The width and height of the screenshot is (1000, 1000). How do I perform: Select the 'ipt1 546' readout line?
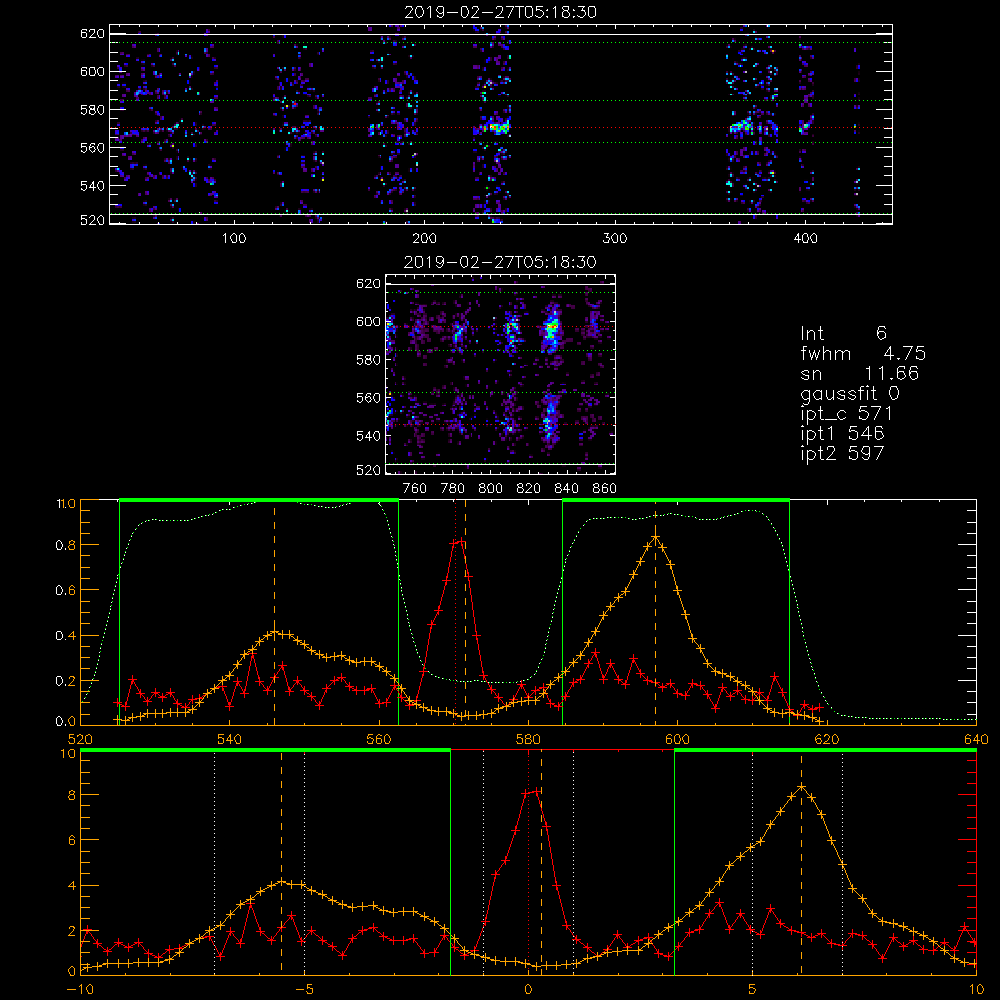point(842,434)
